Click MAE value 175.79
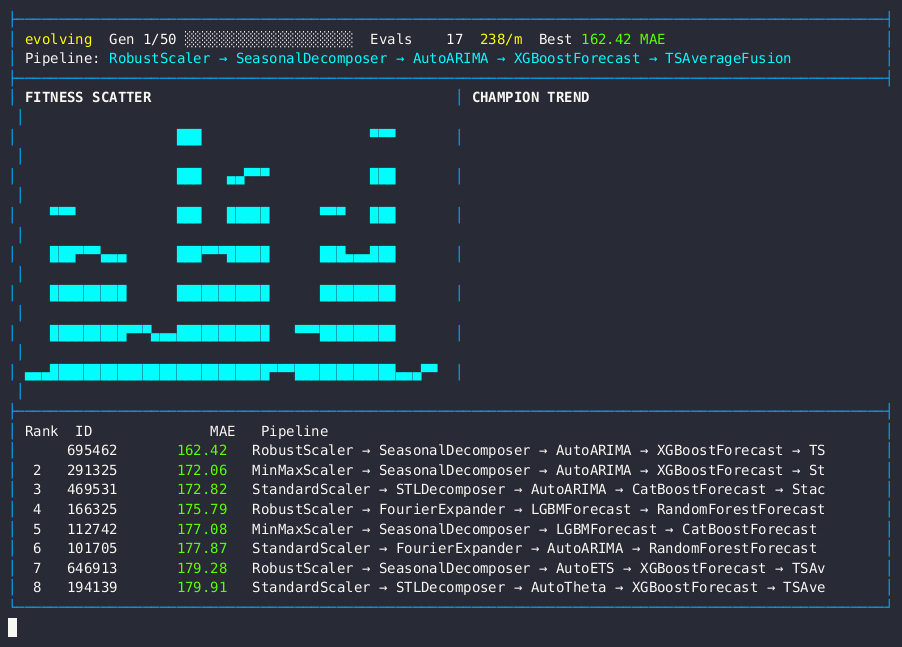Image resolution: width=902 pixels, height=647 pixels. point(202,510)
